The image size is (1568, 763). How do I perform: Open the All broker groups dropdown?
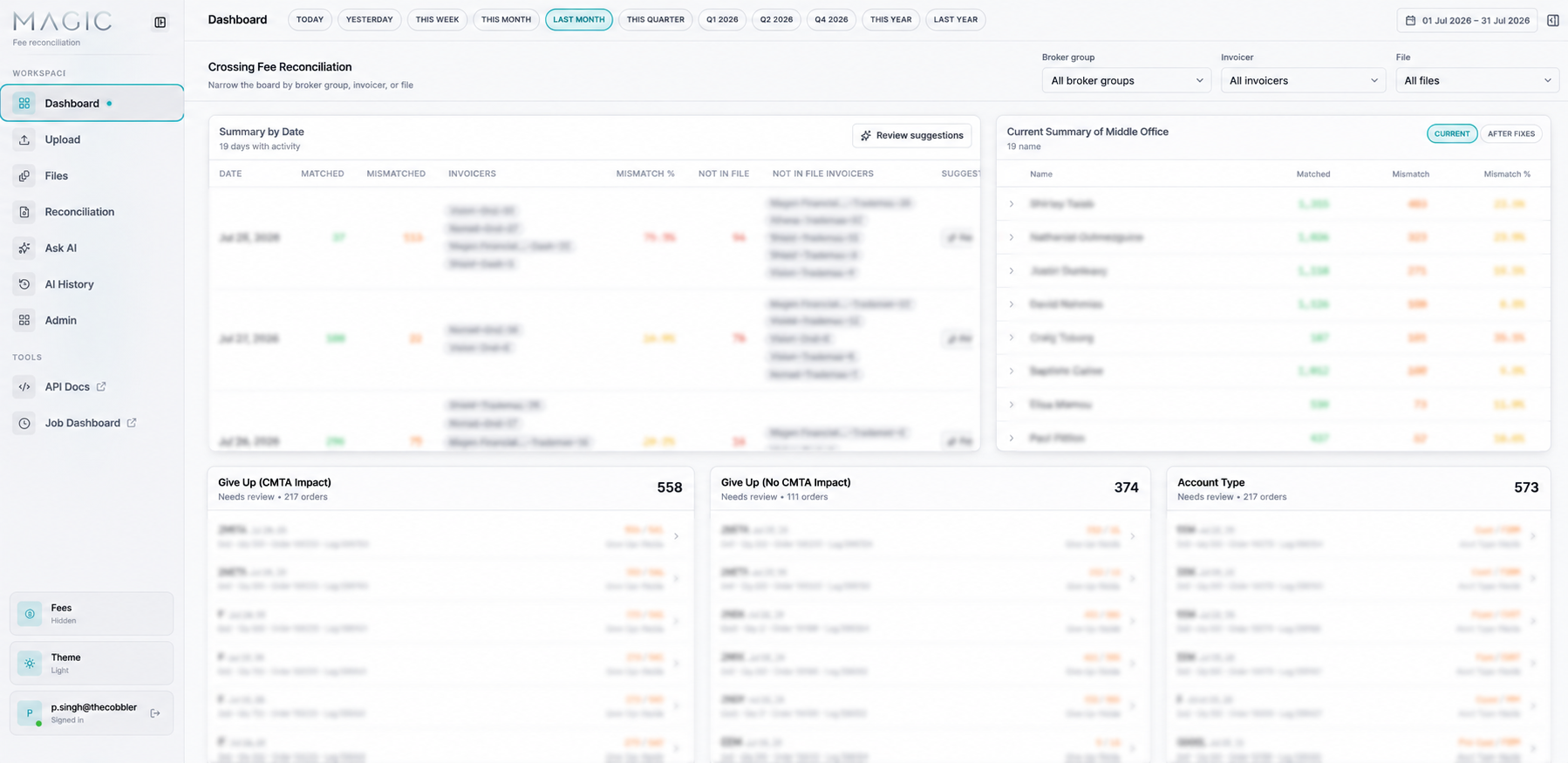(x=1126, y=80)
